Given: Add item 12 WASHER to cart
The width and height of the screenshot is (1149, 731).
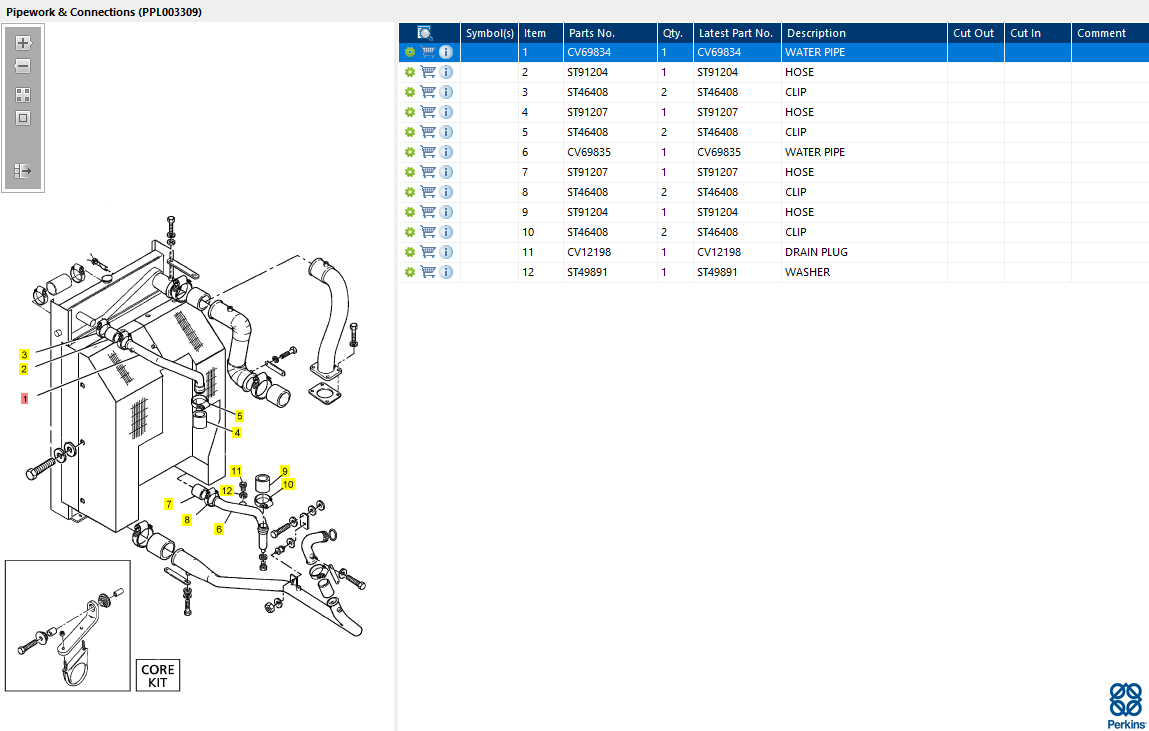Looking at the screenshot, I should [x=428, y=272].
